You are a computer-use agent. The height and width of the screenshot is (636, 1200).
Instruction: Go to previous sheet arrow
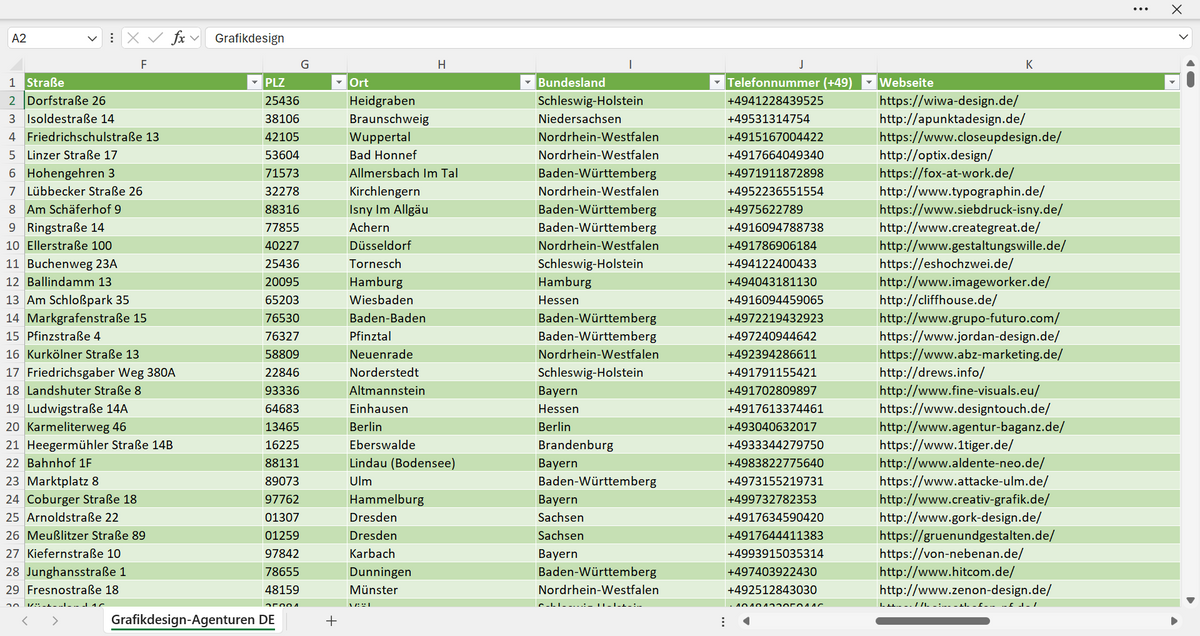pyautogui.click(x=25, y=621)
